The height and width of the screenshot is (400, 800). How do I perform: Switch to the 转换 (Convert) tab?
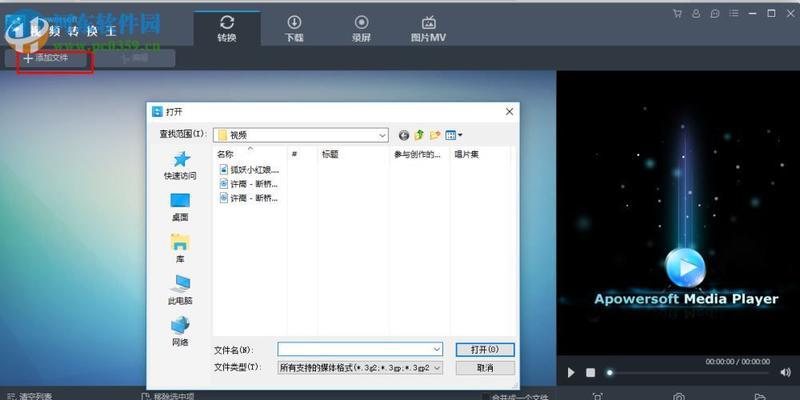pos(227,29)
